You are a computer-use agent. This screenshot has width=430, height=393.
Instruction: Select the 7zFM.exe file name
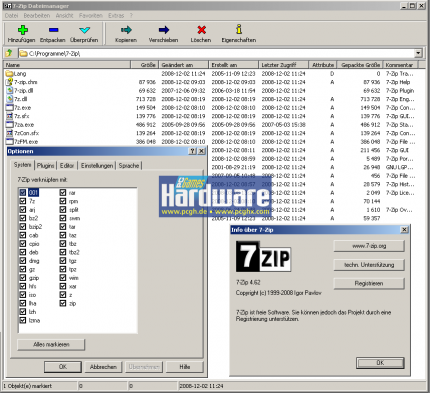coord(26,142)
